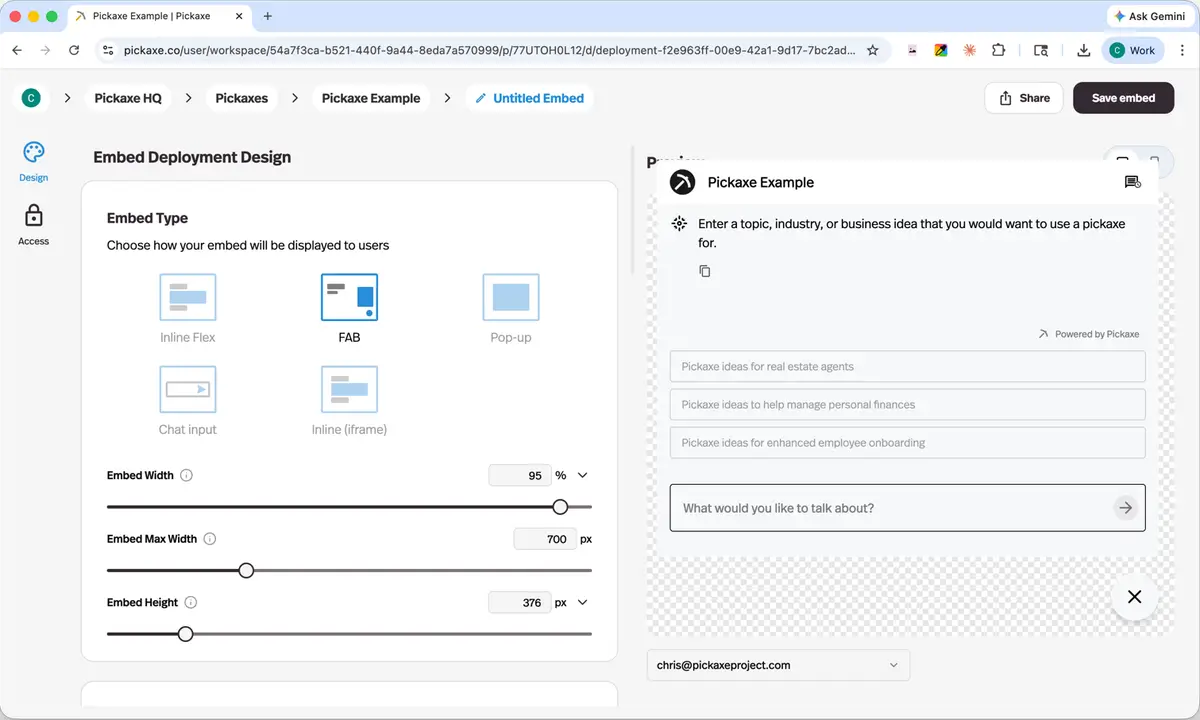Screen dimensions: 1200x720
Task: Show info for Embed Width
Action: (x=186, y=476)
